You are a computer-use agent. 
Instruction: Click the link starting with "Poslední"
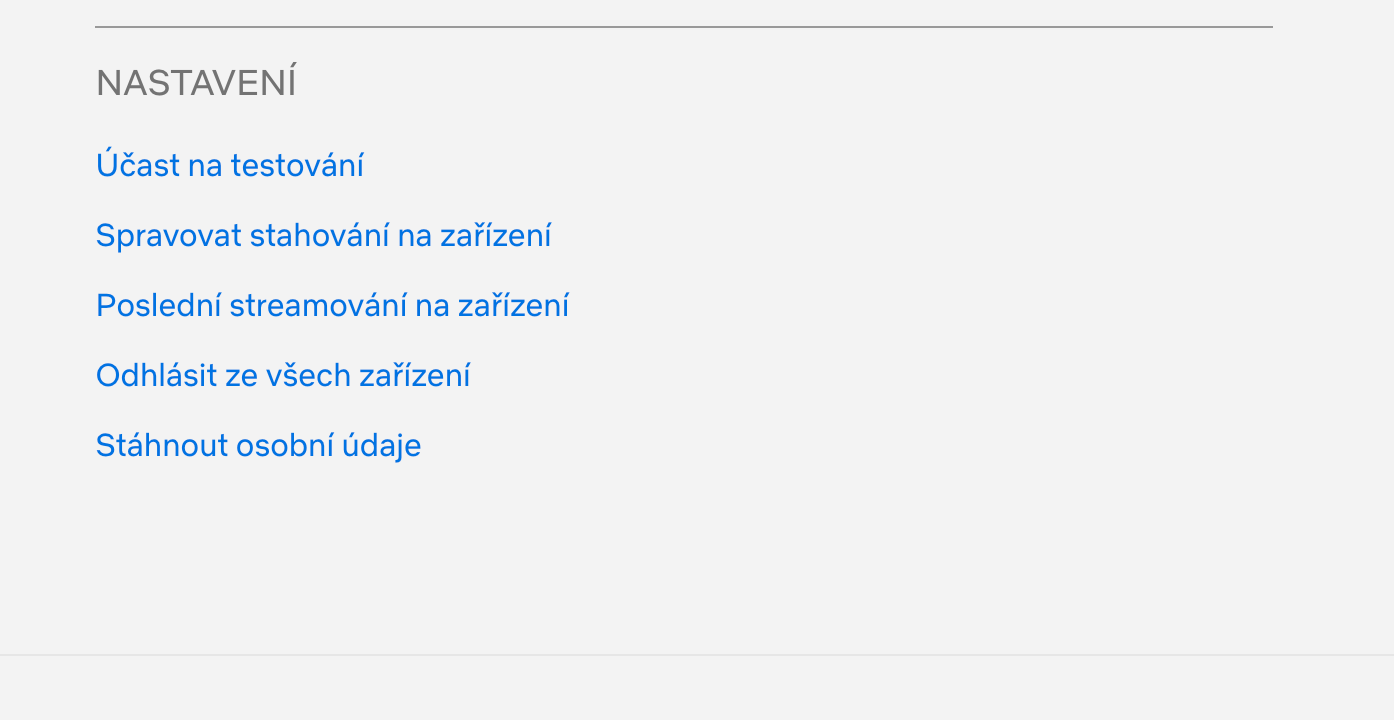tap(332, 305)
